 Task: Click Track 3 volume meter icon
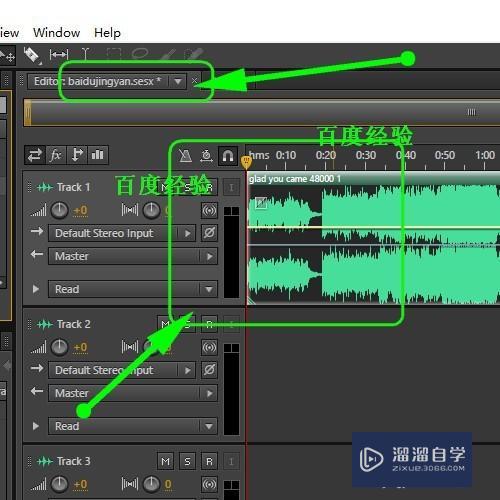coord(39,485)
